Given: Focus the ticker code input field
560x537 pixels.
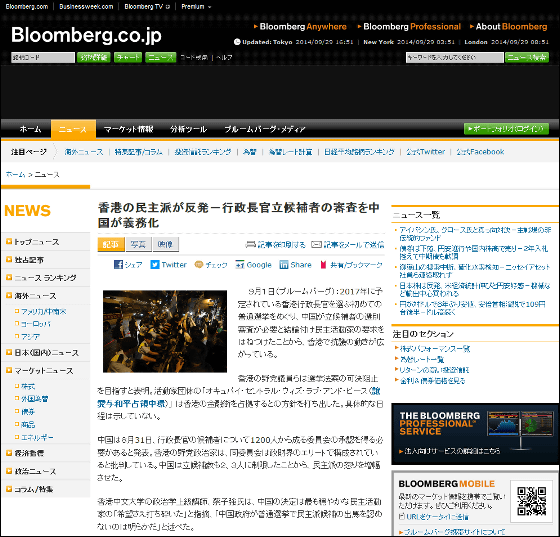Looking at the screenshot, I should pyautogui.click(x=43, y=57).
